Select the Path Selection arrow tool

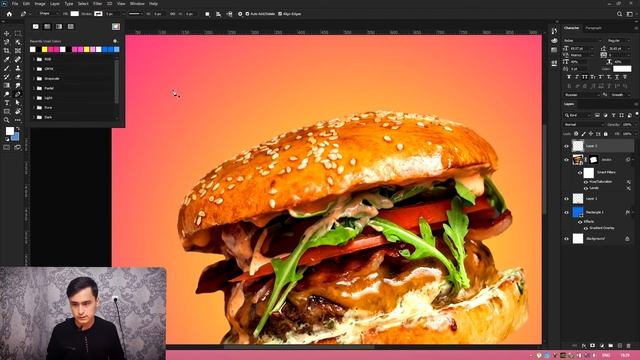tap(18, 103)
